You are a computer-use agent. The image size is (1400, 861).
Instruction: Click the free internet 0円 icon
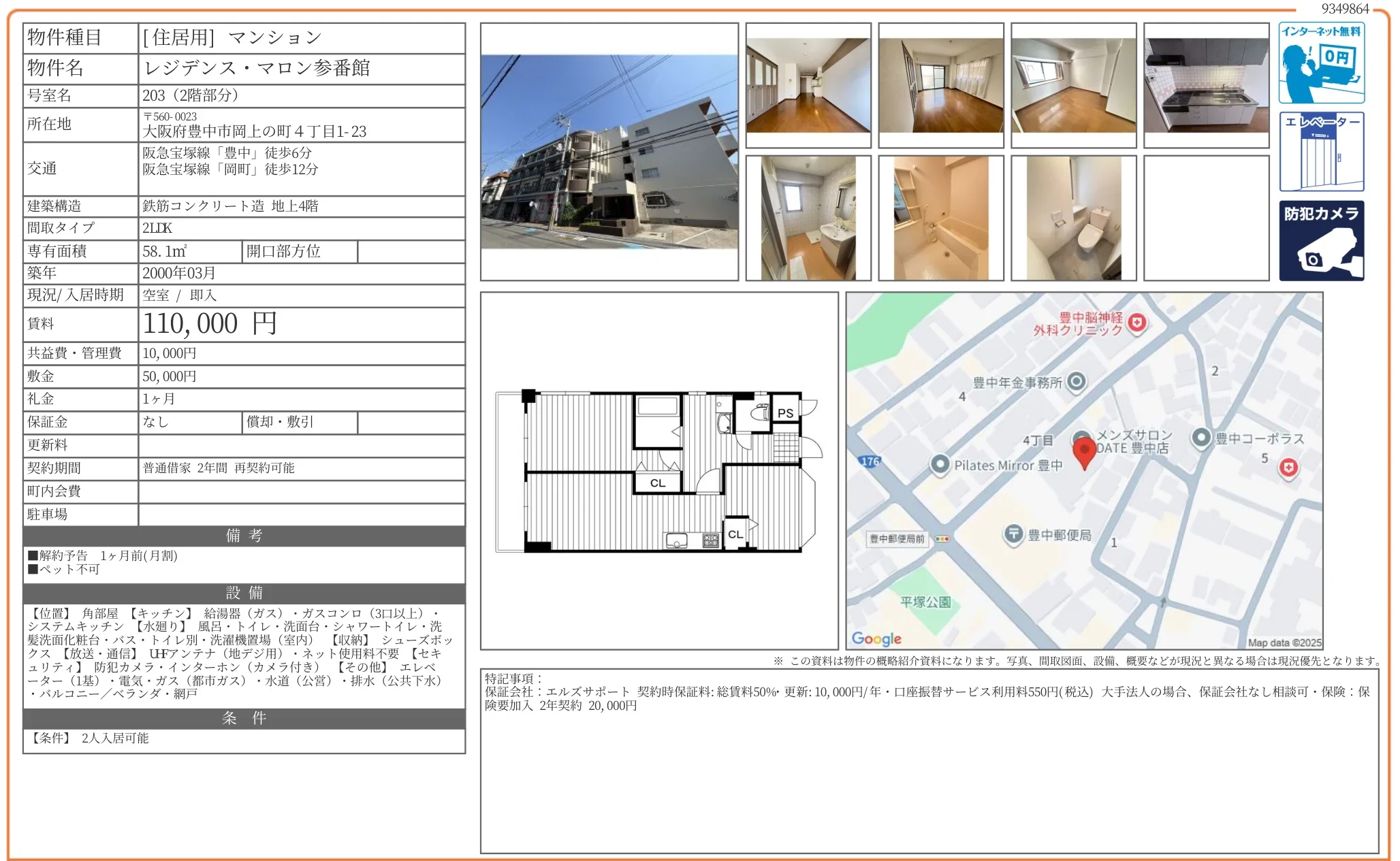(1320, 63)
